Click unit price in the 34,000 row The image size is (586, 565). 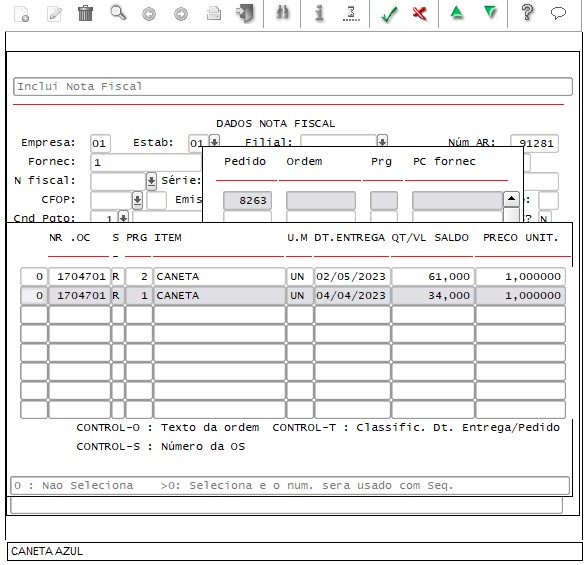(x=520, y=296)
